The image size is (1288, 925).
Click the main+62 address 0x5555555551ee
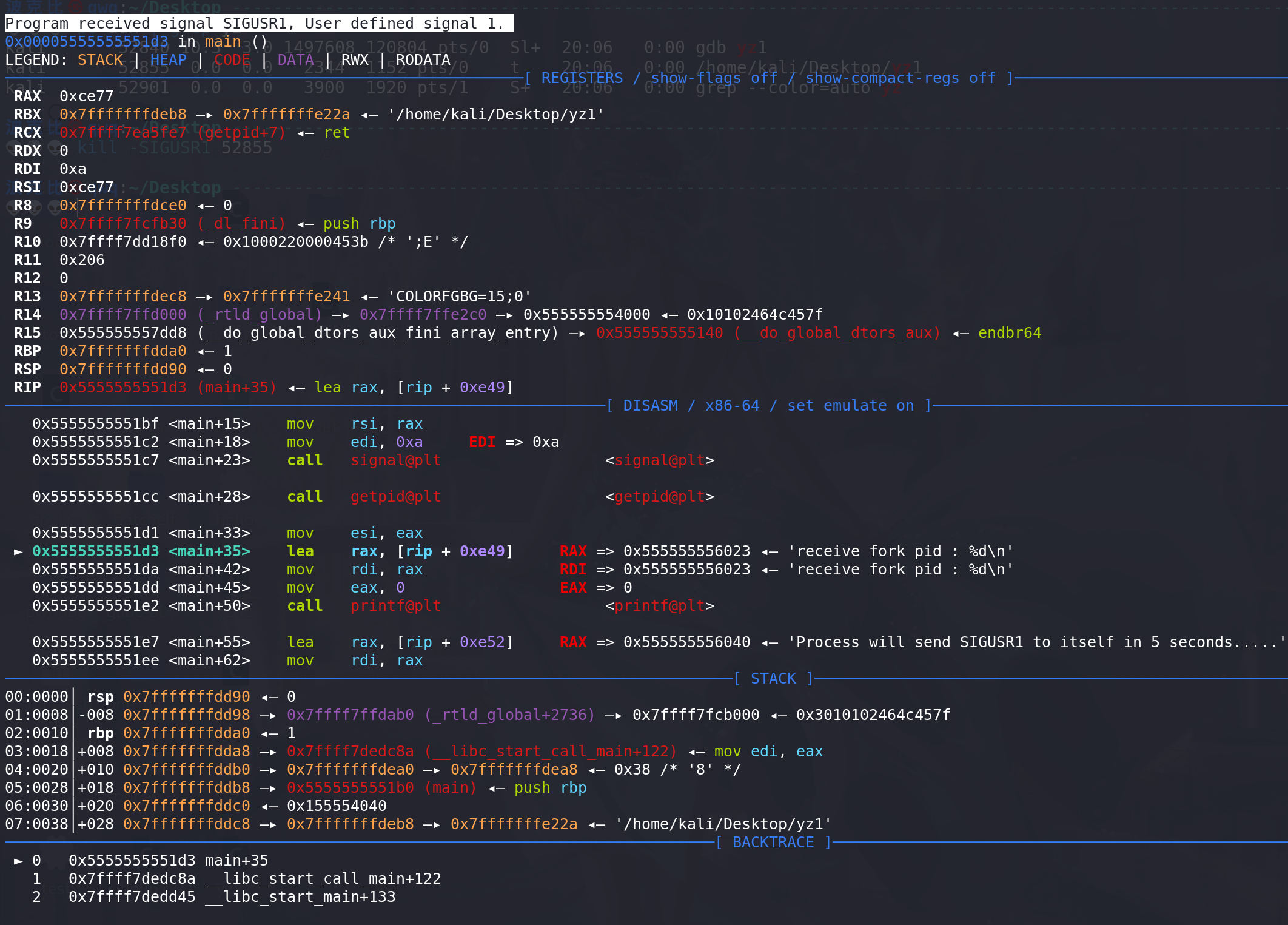click(x=96, y=661)
